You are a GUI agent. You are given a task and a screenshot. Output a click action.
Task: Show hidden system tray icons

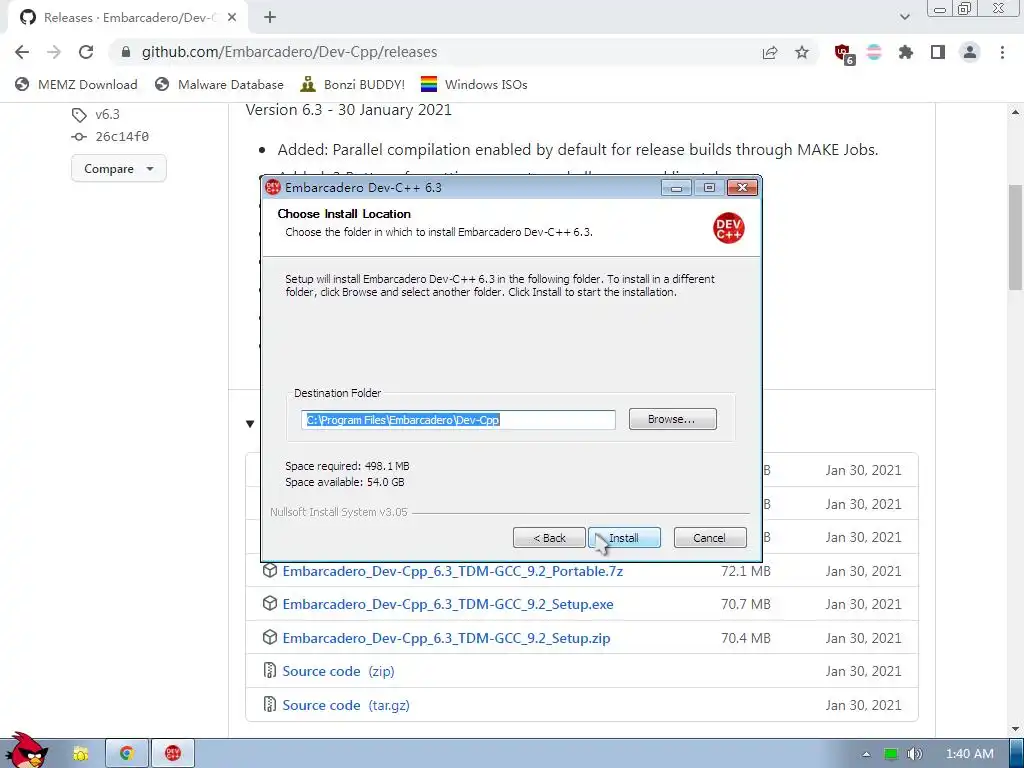(x=866, y=755)
